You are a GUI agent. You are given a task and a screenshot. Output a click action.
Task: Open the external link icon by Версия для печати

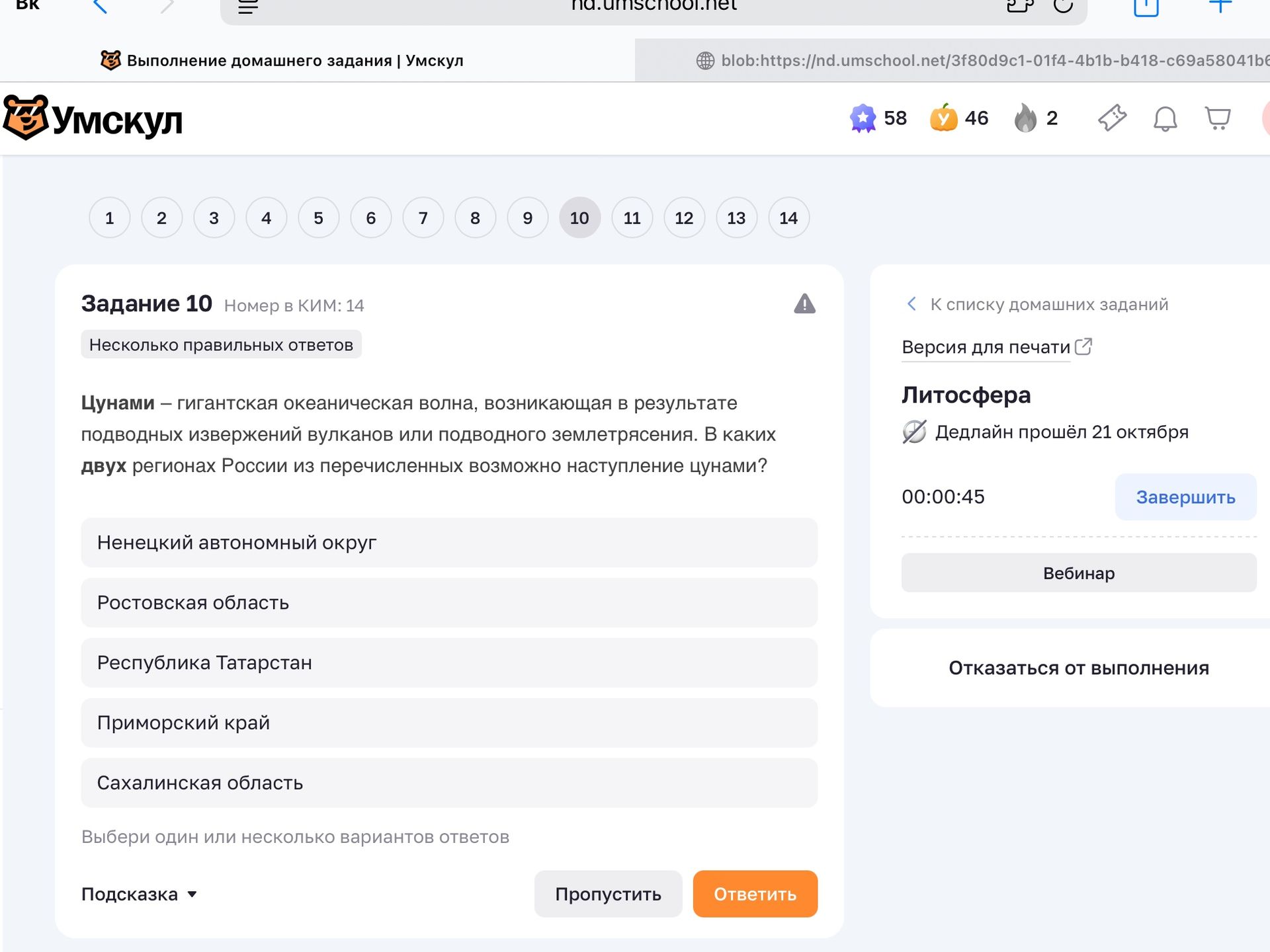pyautogui.click(x=1083, y=346)
